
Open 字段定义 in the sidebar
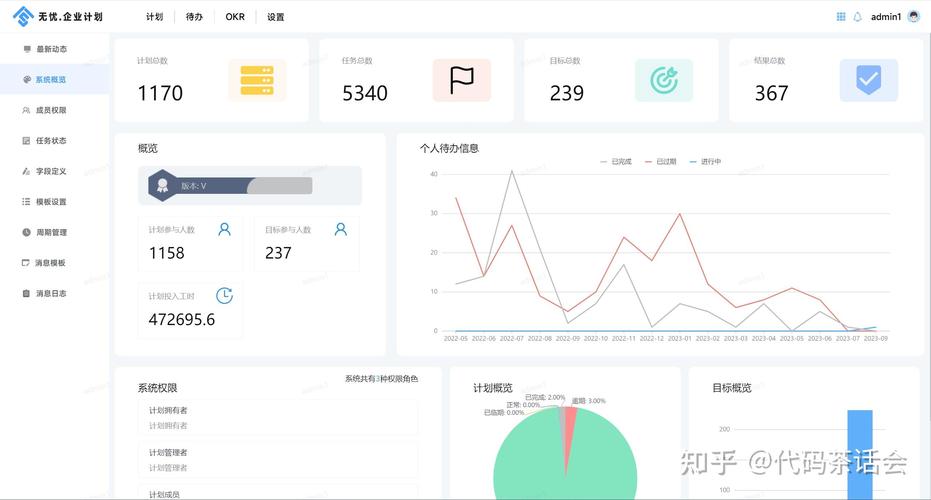pyautogui.click(x=54, y=171)
